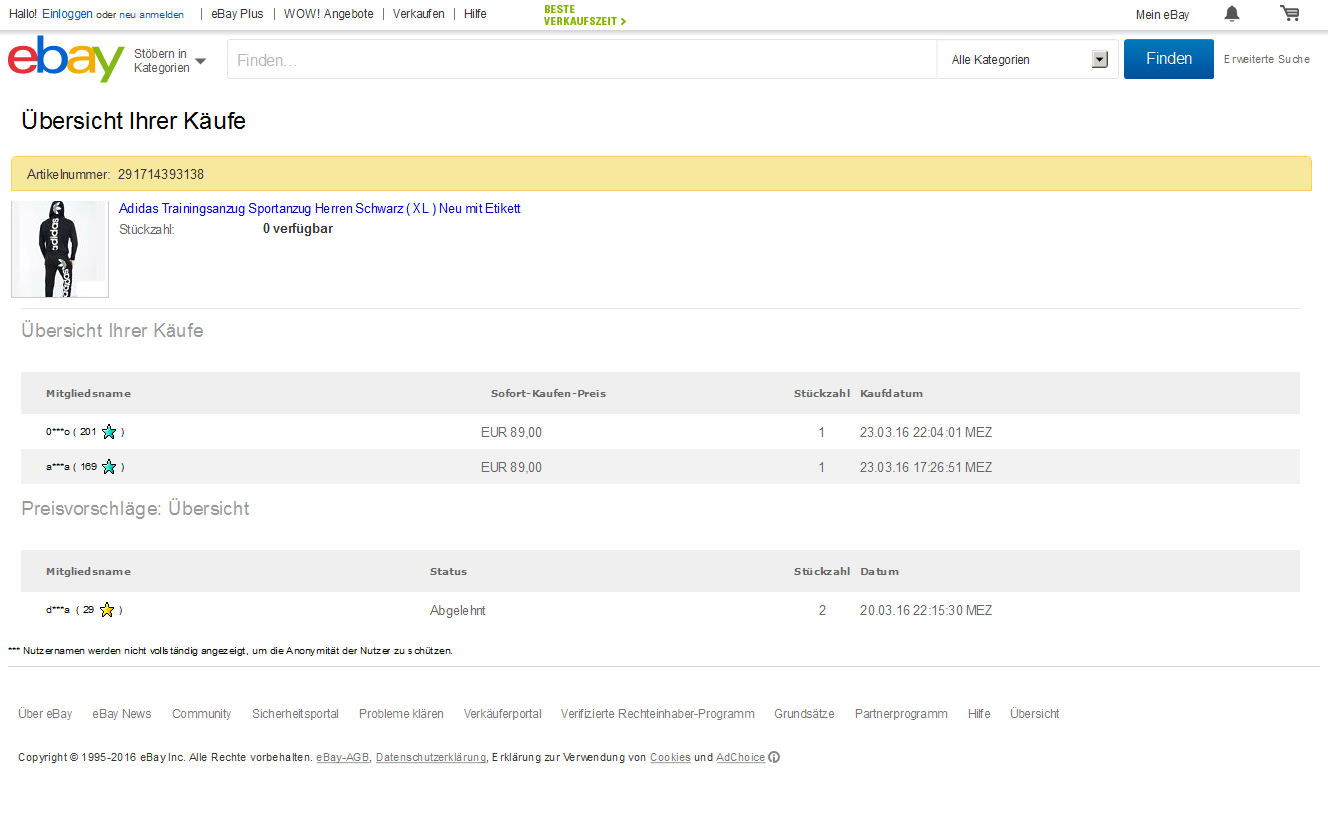
Task: Open eBay News footer link
Action: (122, 714)
